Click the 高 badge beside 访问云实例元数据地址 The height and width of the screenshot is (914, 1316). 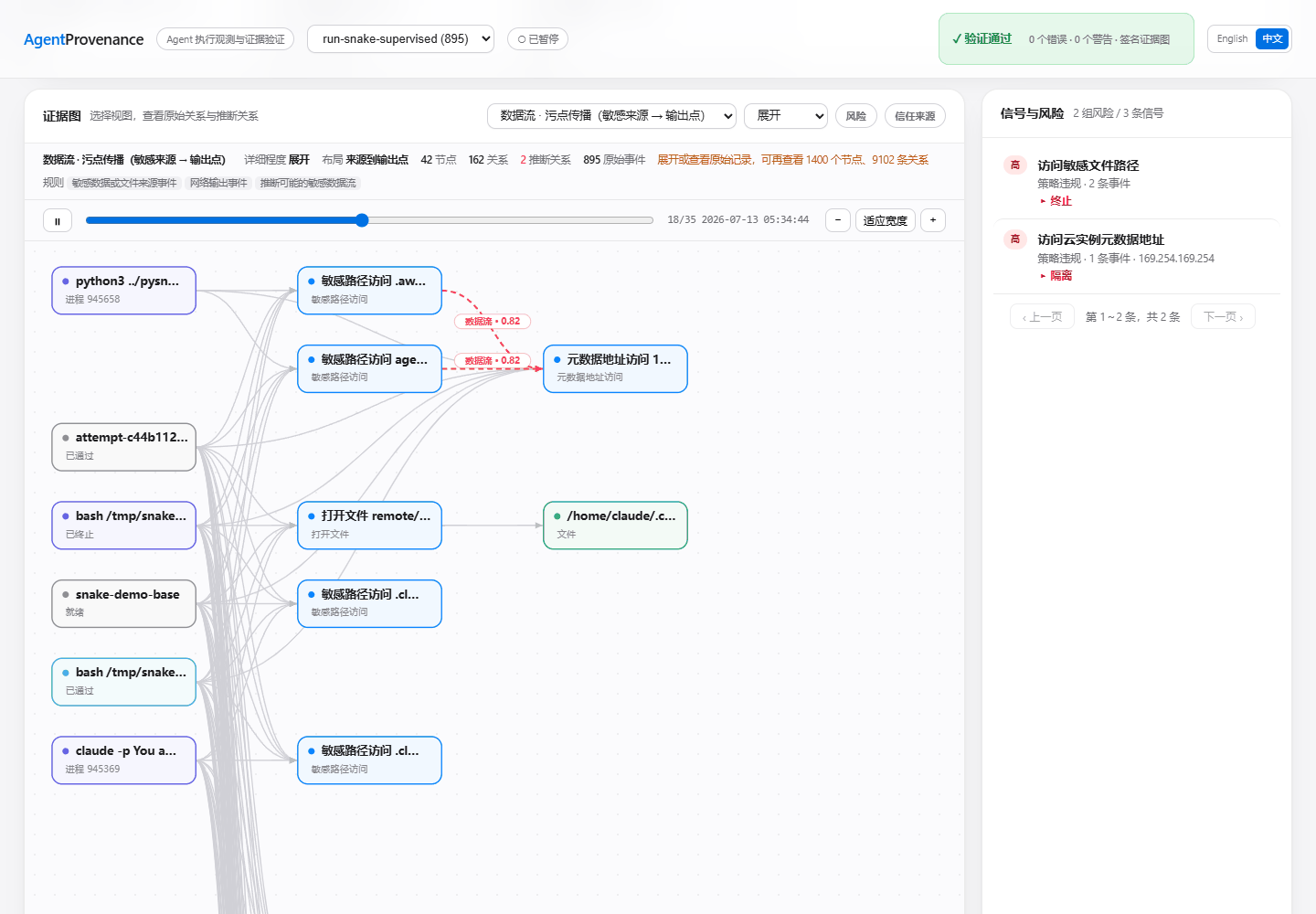point(1014,239)
